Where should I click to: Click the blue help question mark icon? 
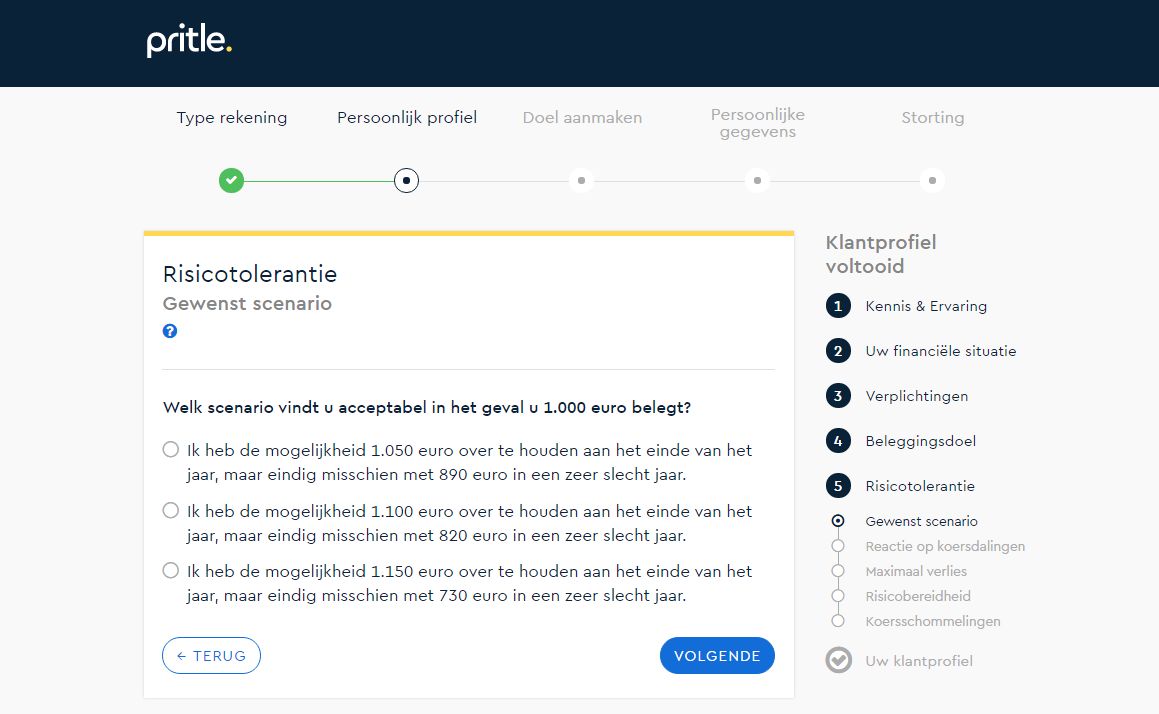click(170, 331)
